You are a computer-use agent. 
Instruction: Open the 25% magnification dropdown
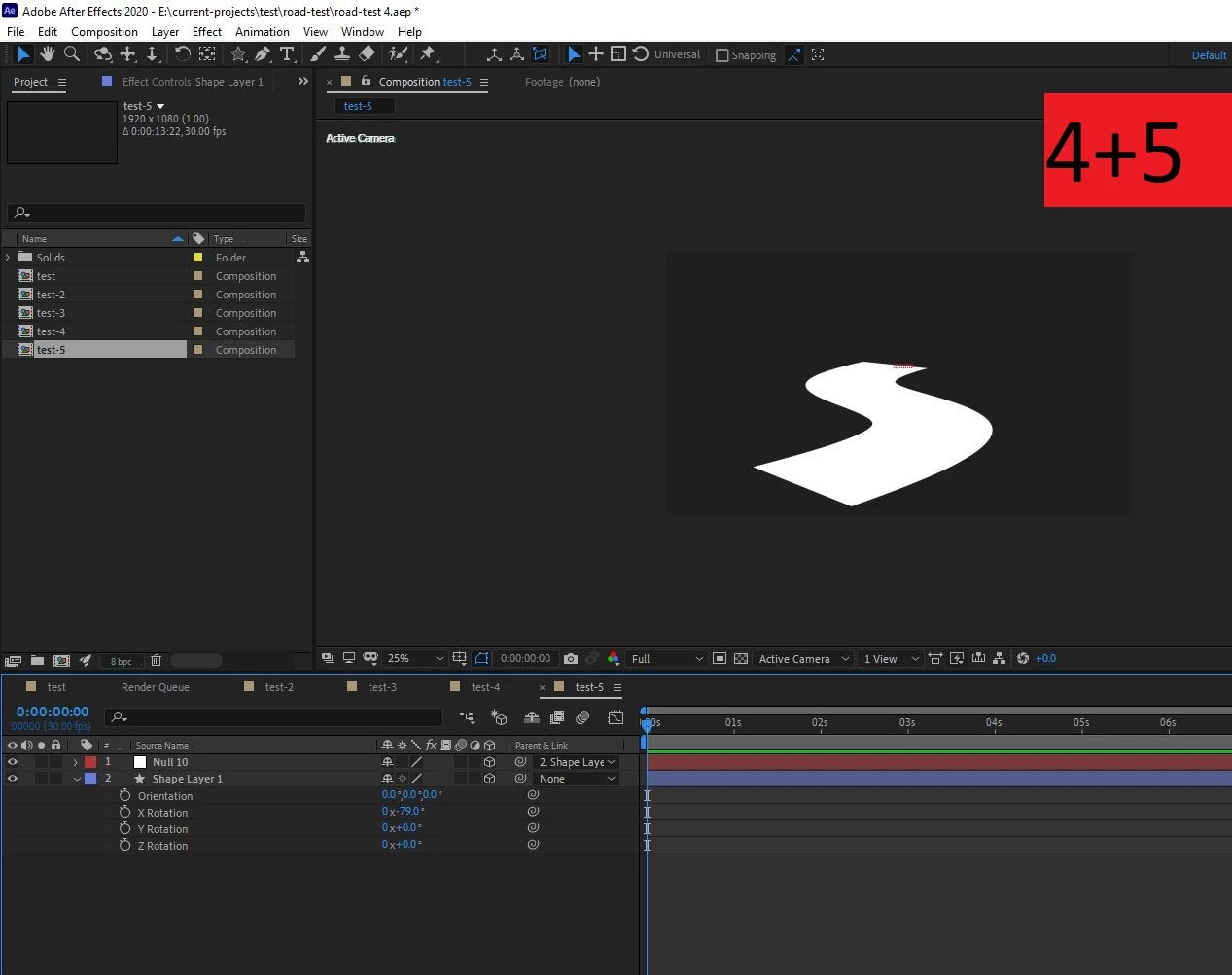(x=414, y=658)
